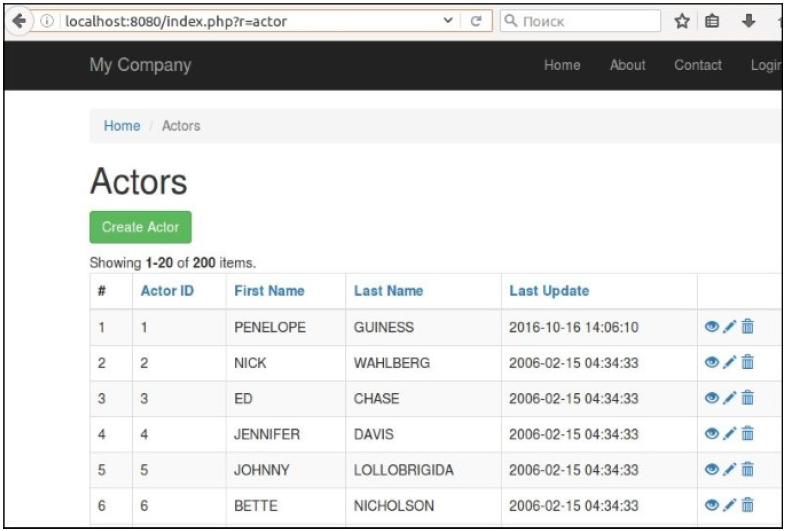
Task: Go to Home via breadcrumb link
Action: (122, 126)
